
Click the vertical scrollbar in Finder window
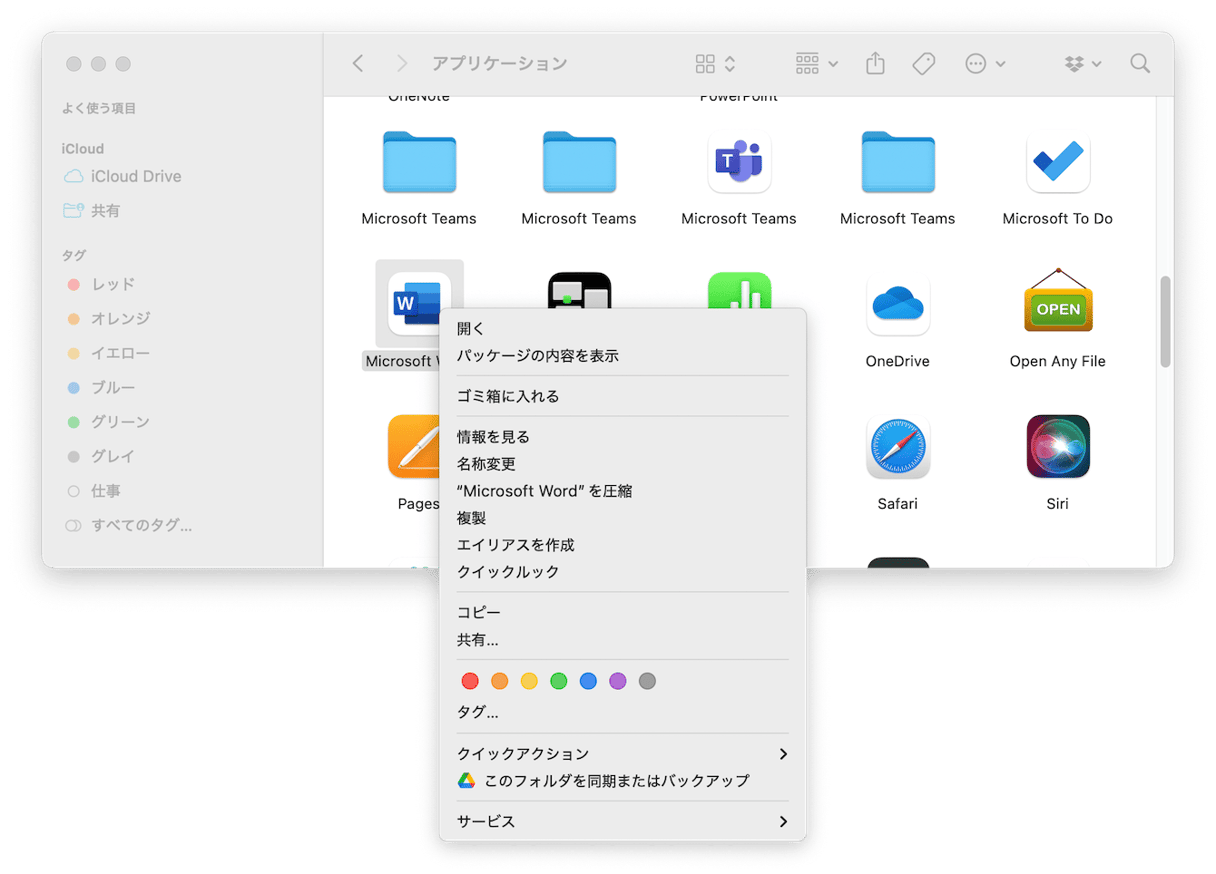[1165, 322]
